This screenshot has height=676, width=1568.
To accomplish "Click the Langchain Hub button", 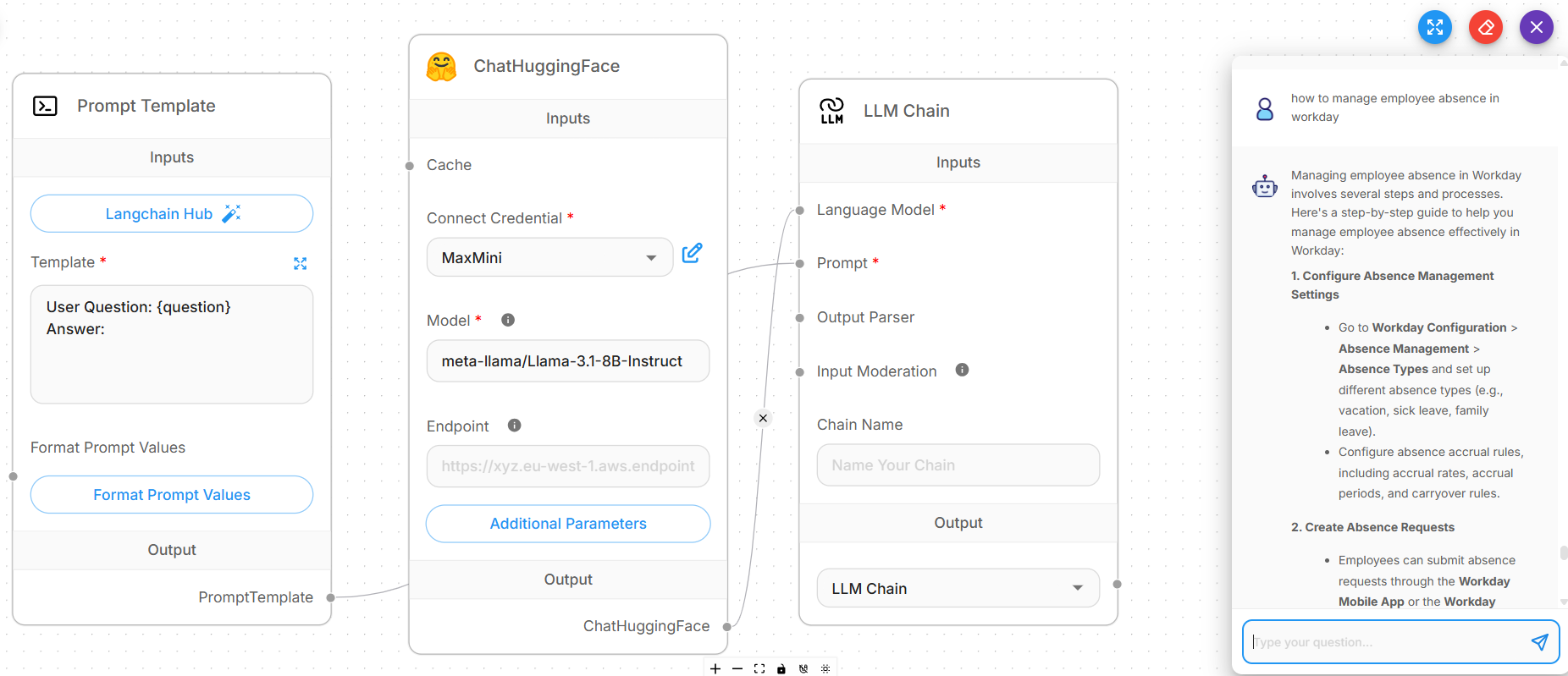I will pyautogui.click(x=171, y=213).
